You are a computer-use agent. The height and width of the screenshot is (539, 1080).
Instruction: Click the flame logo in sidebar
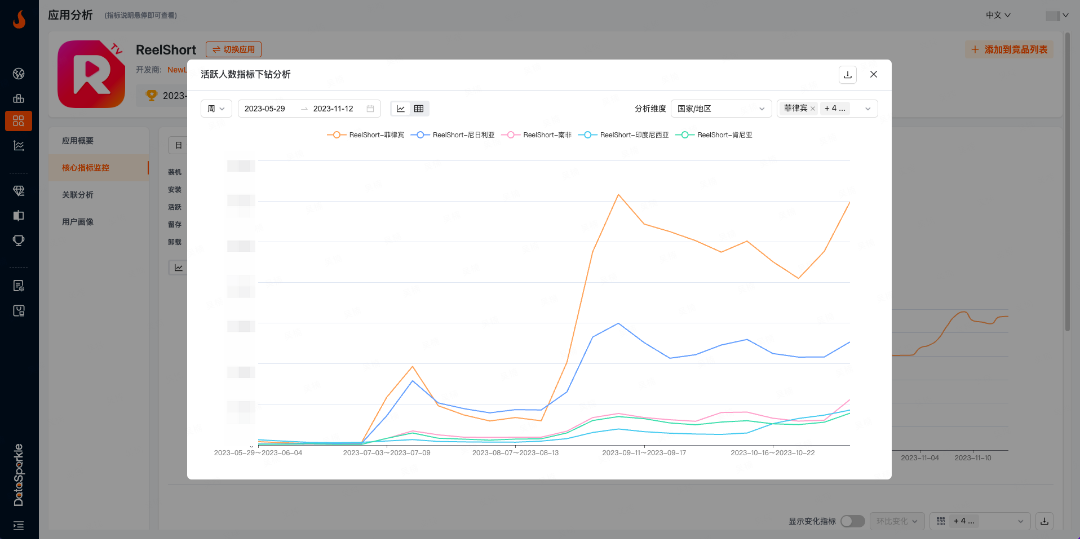pyautogui.click(x=19, y=19)
